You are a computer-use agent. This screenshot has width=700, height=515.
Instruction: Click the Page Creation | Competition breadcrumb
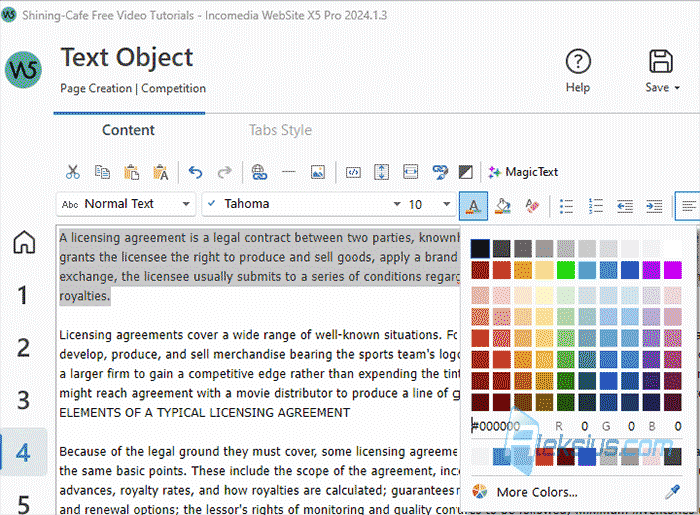tap(133, 88)
